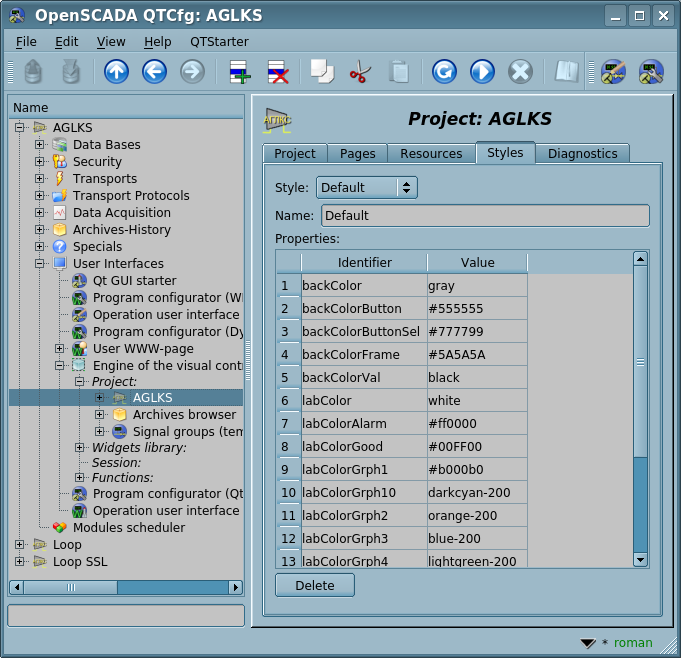The height and width of the screenshot is (658, 681).
Task: Open the manual book icon
Action: [566, 72]
